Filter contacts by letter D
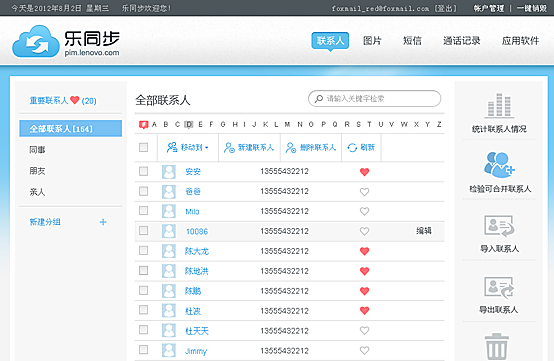The height and width of the screenshot is (361, 554). 189,124
